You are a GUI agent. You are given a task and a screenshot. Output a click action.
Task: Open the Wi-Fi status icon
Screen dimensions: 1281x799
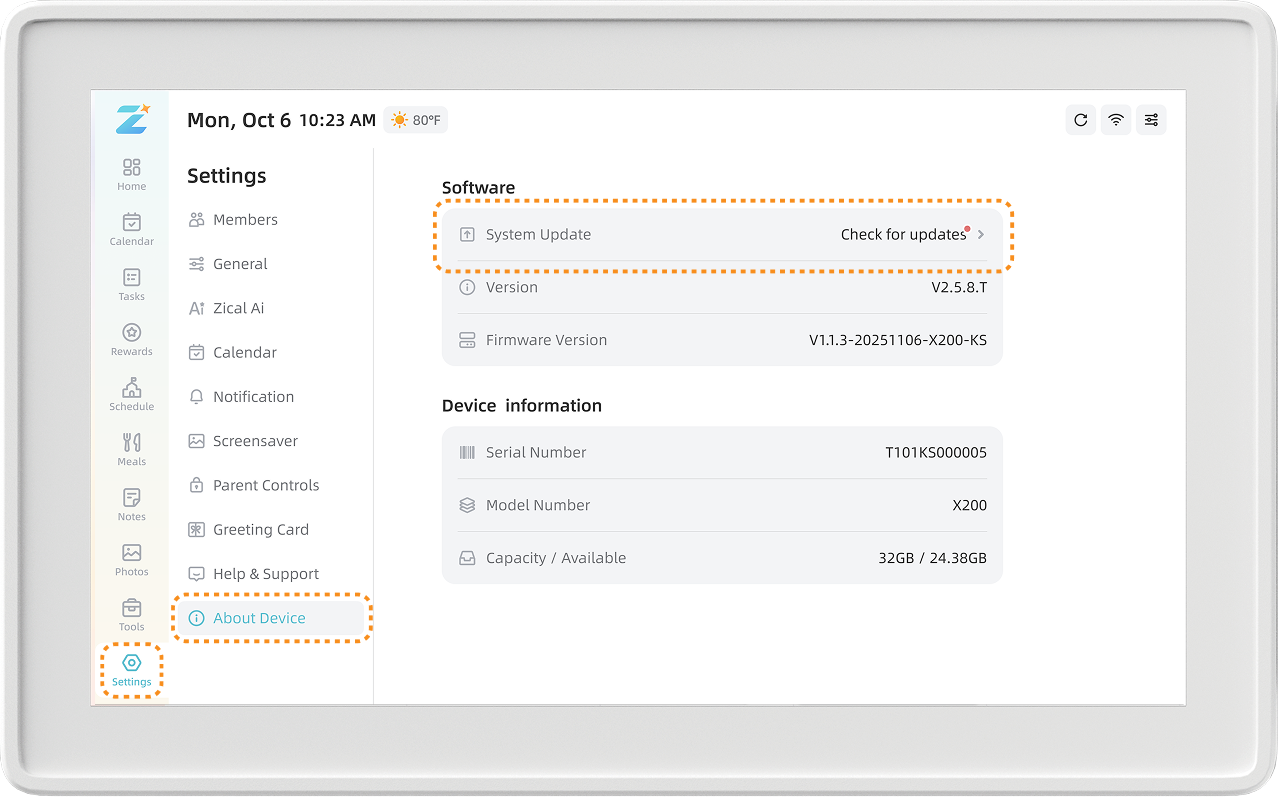(1116, 120)
